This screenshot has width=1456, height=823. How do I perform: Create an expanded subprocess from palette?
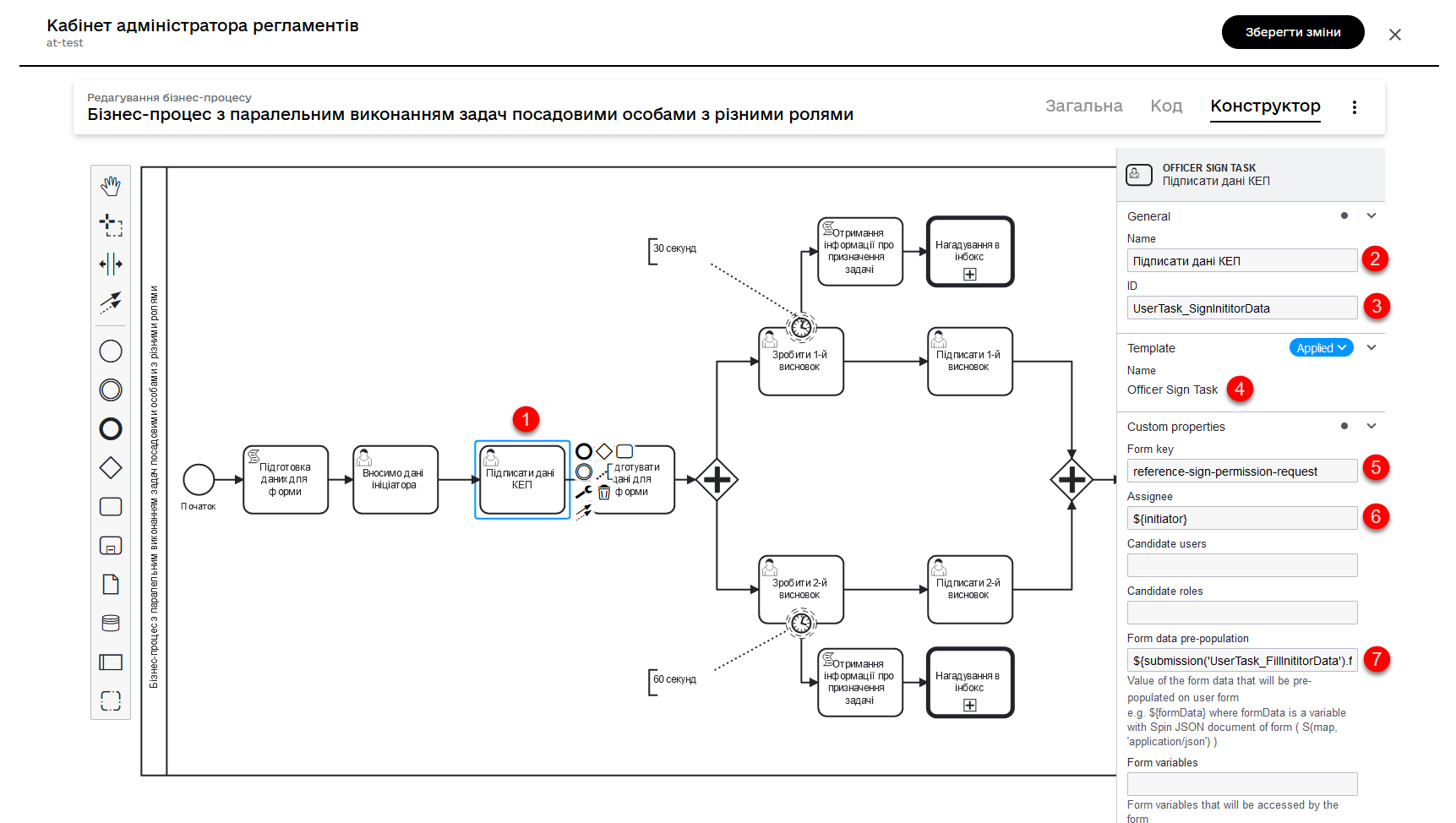tap(111, 545)
